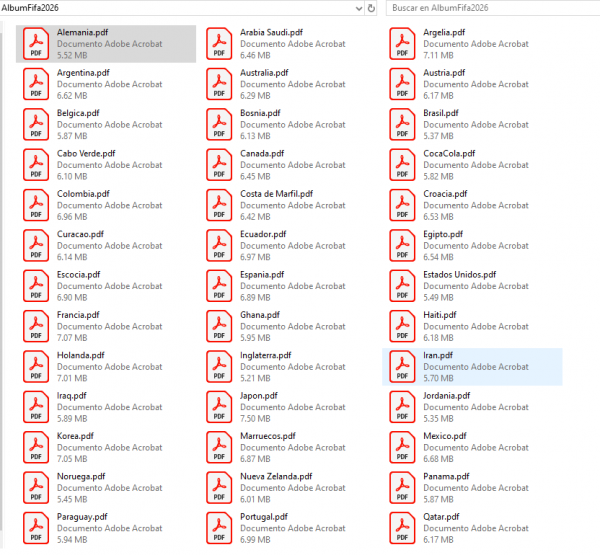
Task: Select the Cabo Verde.pdf PDF icon
Action: (x=36, y=165)
